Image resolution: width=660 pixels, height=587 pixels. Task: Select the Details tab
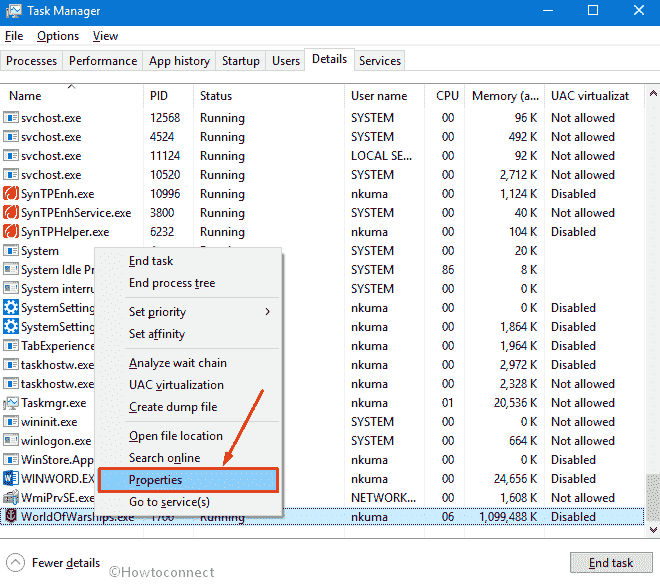[329, 59]
